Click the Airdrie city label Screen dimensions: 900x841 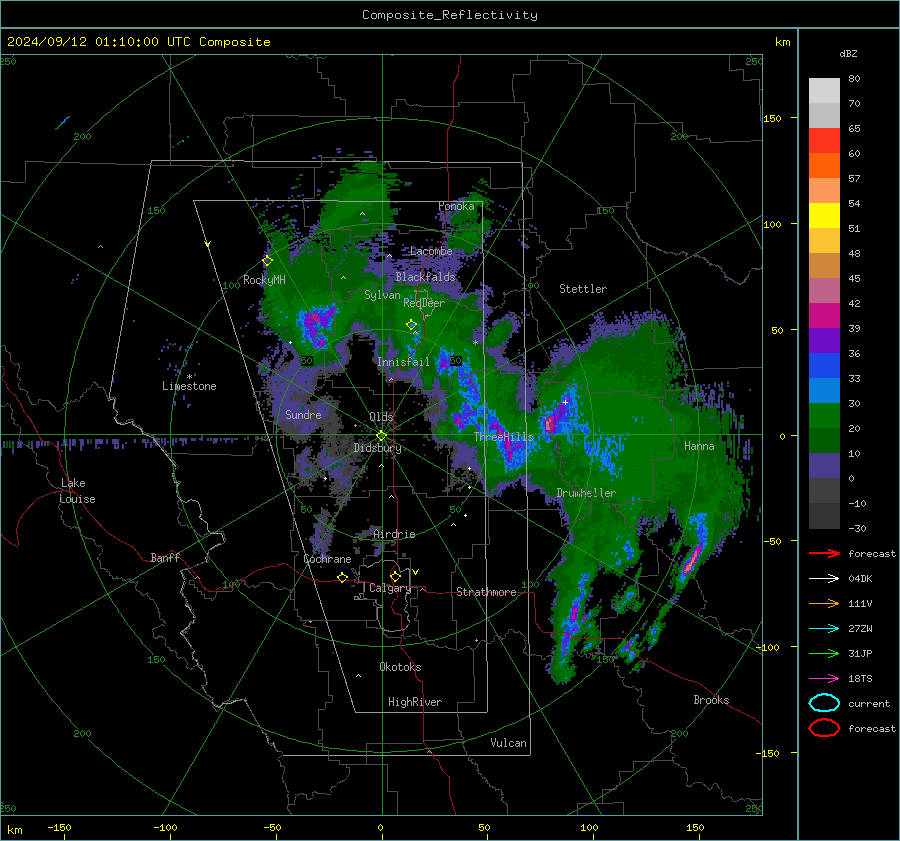[x=394, y=534]
